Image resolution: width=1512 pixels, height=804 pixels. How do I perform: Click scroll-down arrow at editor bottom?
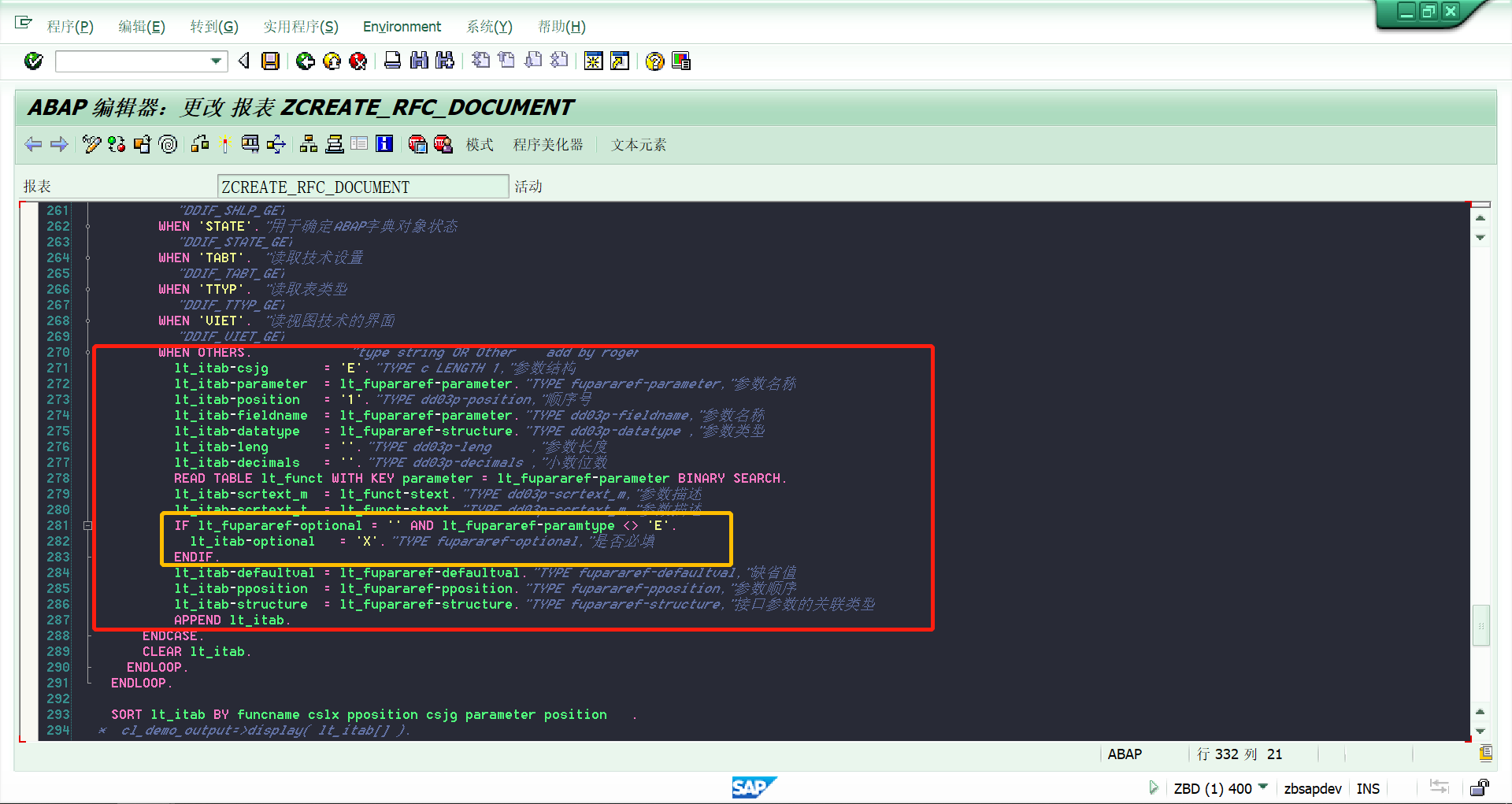(1480, 731)
